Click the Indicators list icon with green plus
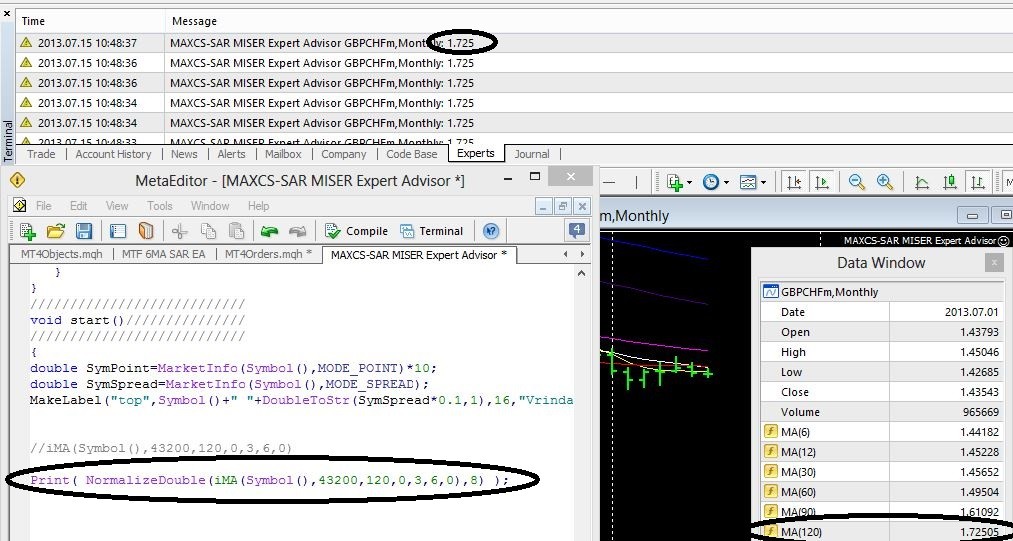Image resolution: width=1013 pixels, height=541 pixels. pyautogui.click(x=674, y=182)
